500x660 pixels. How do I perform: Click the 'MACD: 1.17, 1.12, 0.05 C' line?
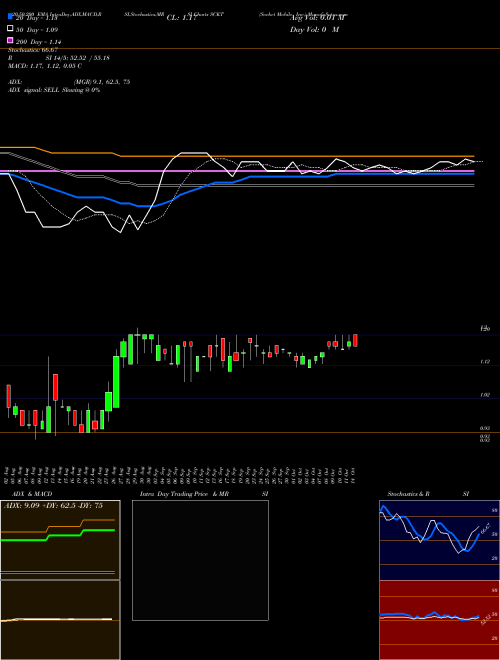tap(45, 66)
